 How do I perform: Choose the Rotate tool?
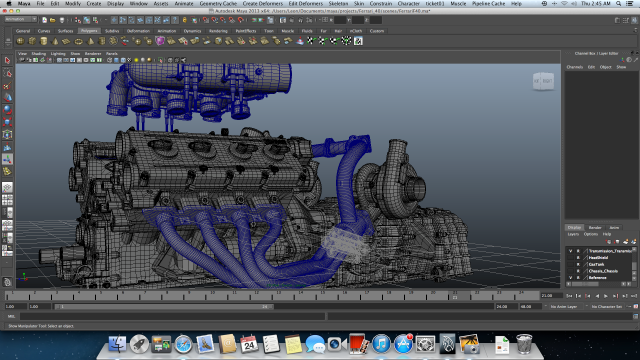coord(7,110)
